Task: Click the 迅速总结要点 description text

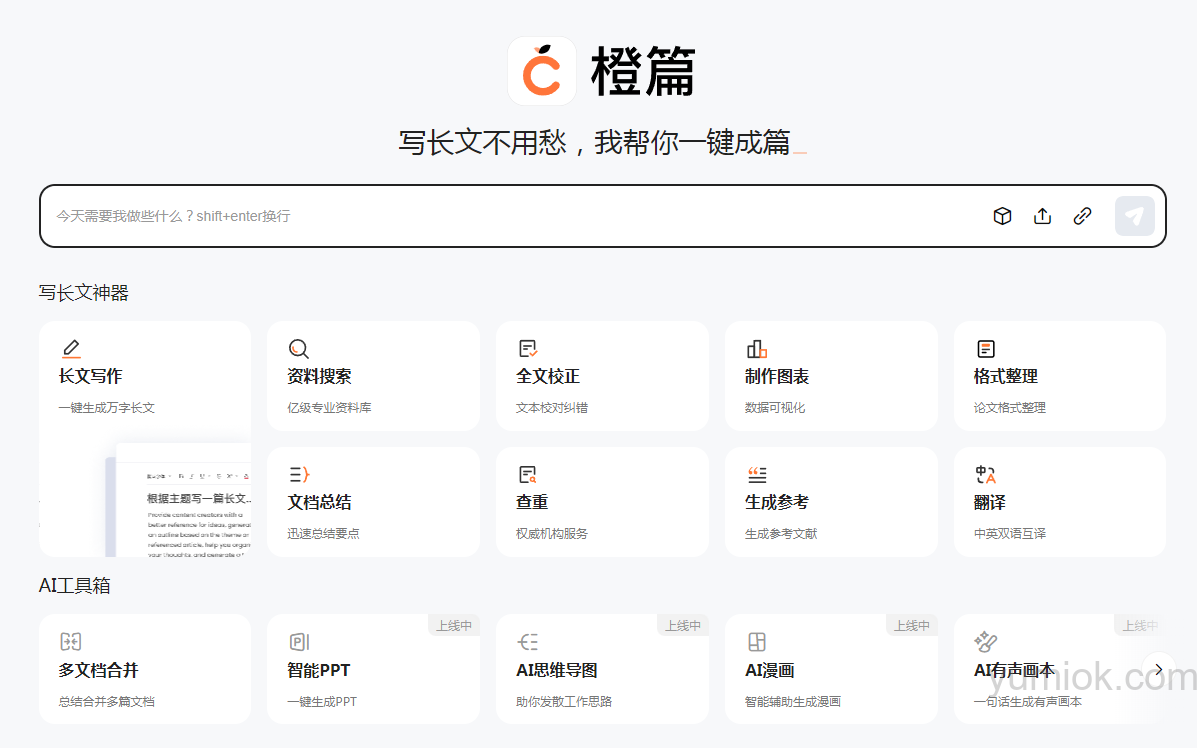Action: click(x=323, y=534)
